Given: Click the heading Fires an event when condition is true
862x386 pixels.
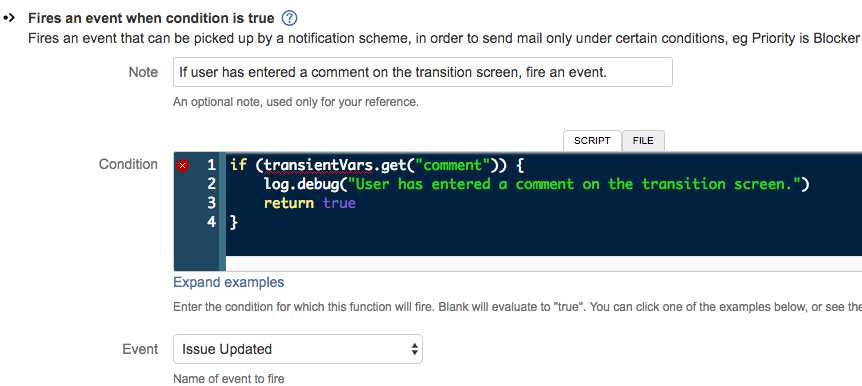Looking at the screenshot, I should tap(151, 18).
